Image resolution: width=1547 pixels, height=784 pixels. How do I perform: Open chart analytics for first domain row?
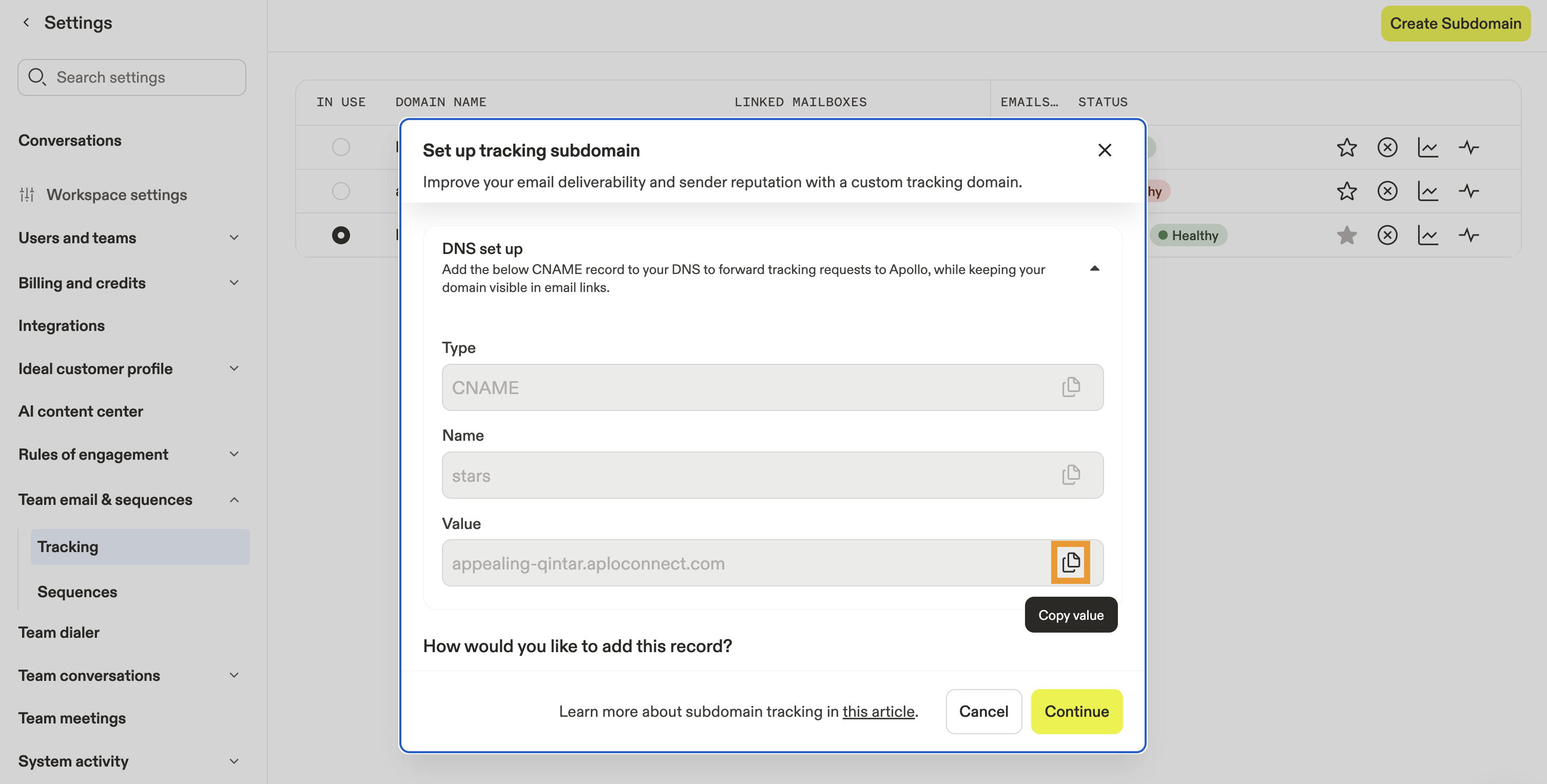coord(1428,147)
